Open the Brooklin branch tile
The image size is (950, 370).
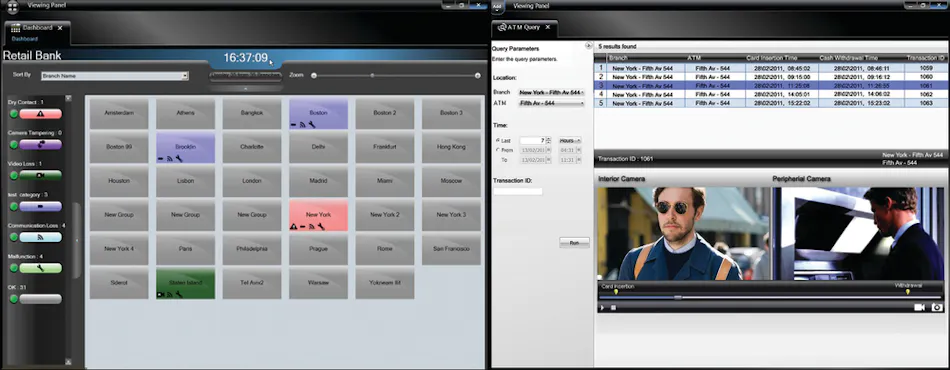click(x=185, y=148)
